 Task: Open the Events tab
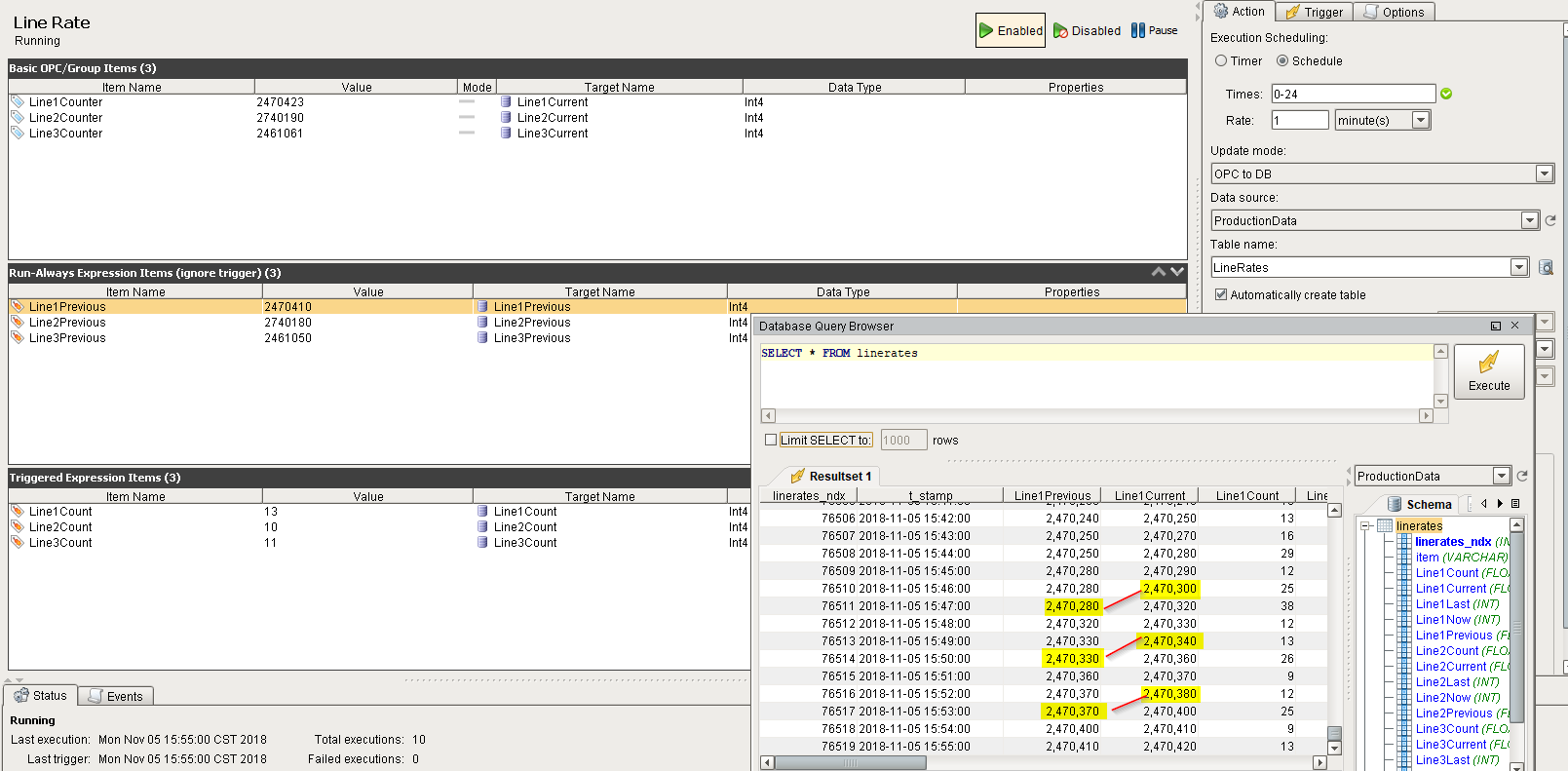pos(115,696)
